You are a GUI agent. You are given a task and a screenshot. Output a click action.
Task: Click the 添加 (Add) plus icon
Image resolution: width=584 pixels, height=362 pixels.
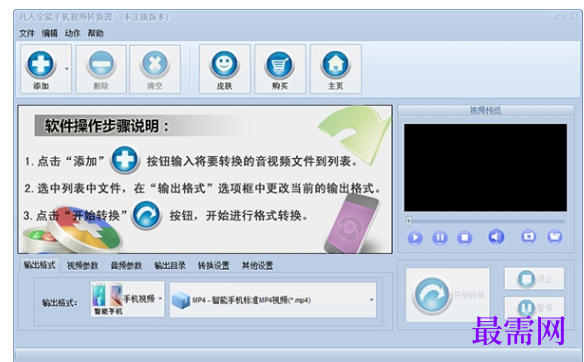(x=41, y=64)
